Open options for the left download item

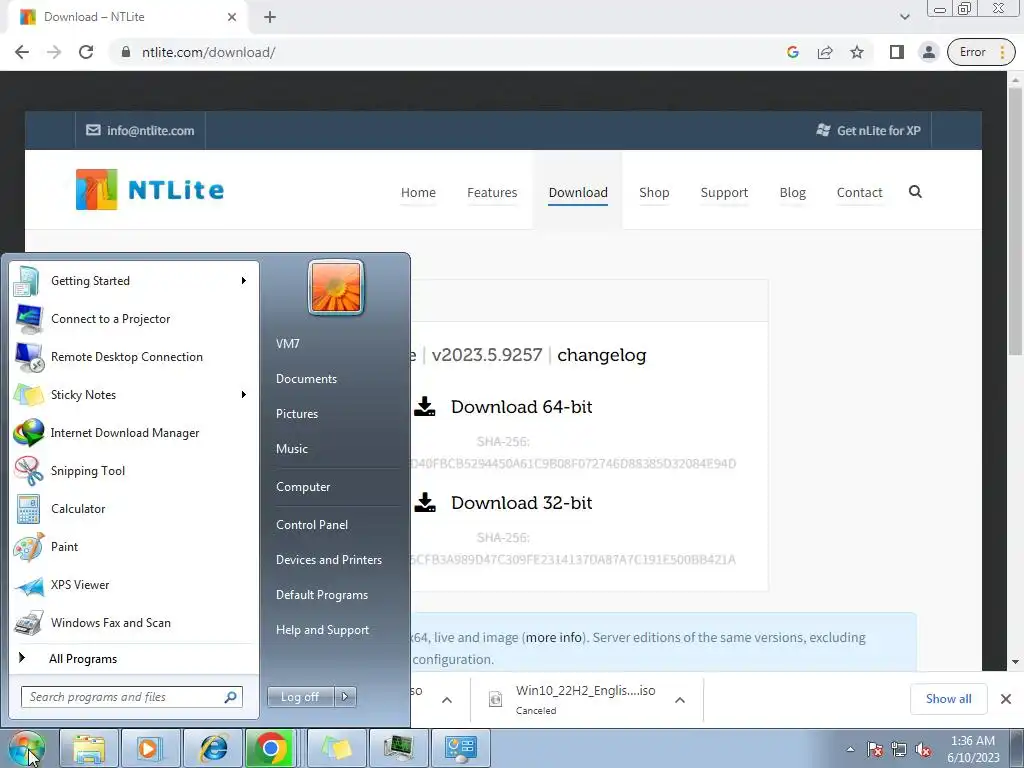click(x=447, y=700)
